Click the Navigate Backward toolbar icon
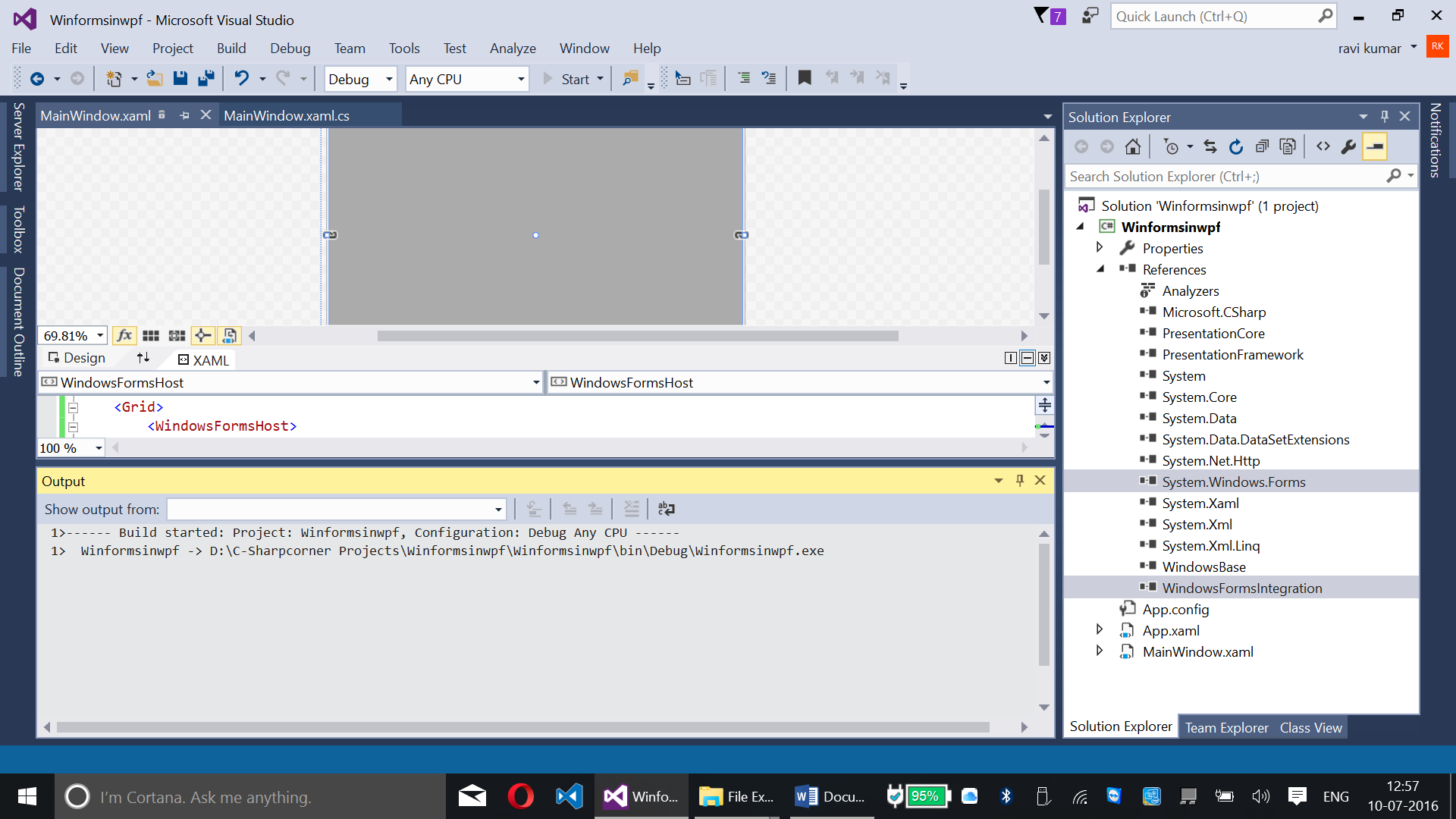Screen dimensions: 1456x819 (x=36, y=78)
